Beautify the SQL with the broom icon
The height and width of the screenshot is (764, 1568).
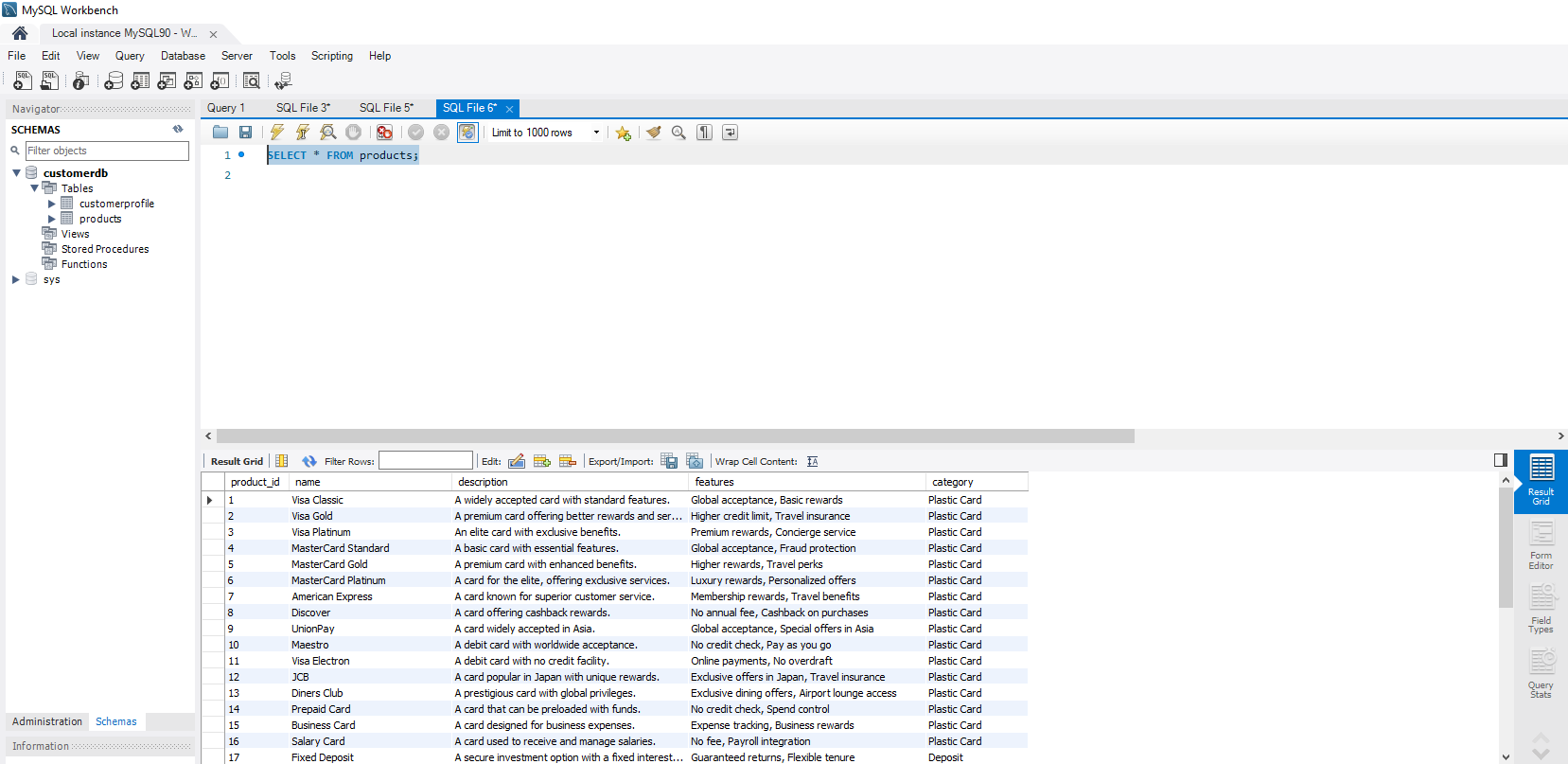653,133
